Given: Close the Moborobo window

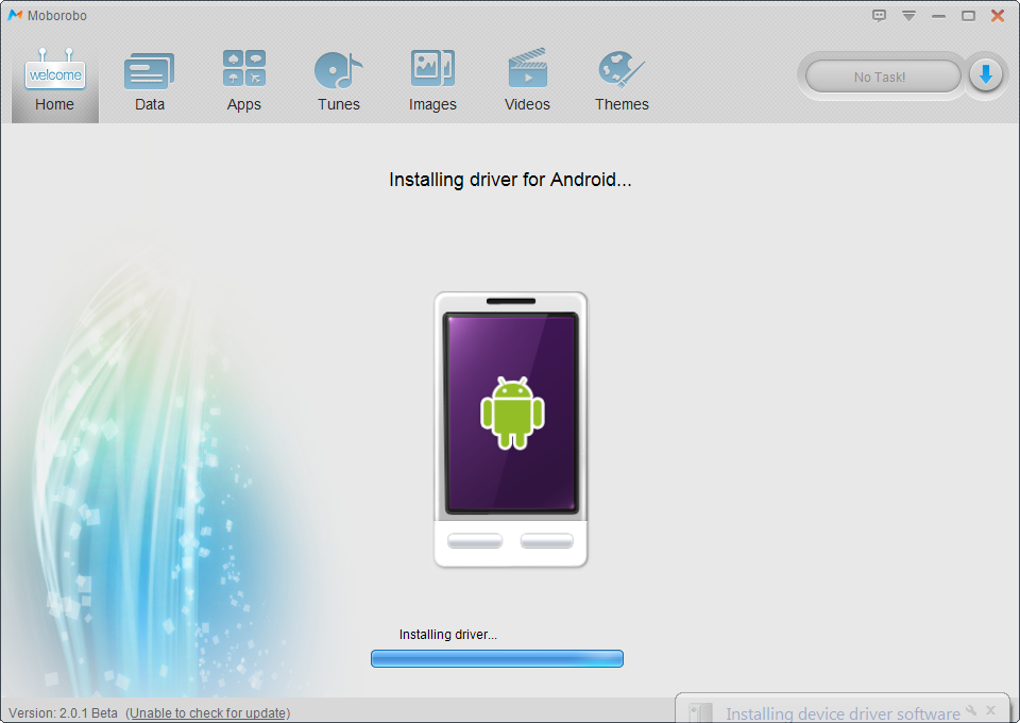Looking at the screenshot, I should (x=997, y=16).
